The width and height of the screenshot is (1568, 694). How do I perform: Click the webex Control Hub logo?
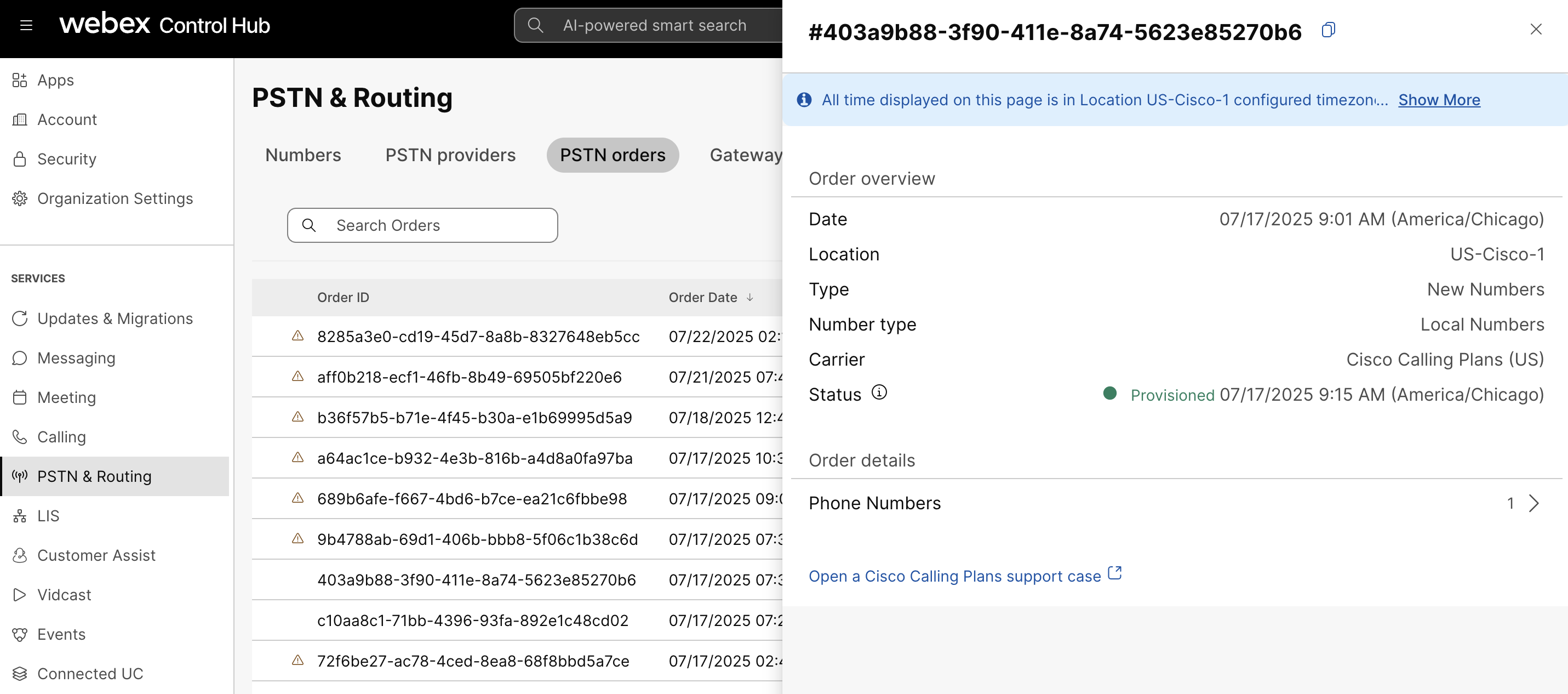tap(164, 24)
